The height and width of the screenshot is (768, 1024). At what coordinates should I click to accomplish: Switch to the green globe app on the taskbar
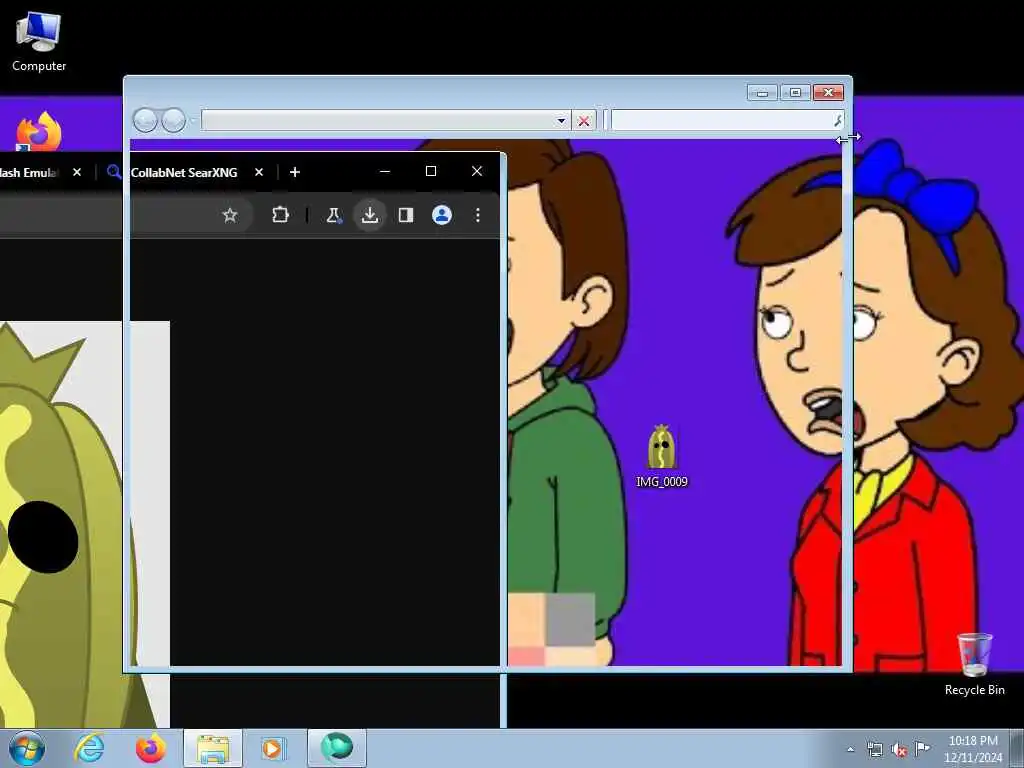pos(336,748)
